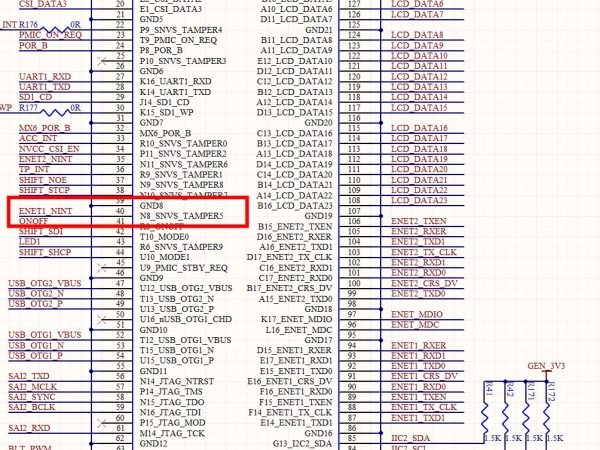Click the ENET1_NINT net label on left
Image resolution: width=600 pixels, height=450 pixels.
click(46, 211)
